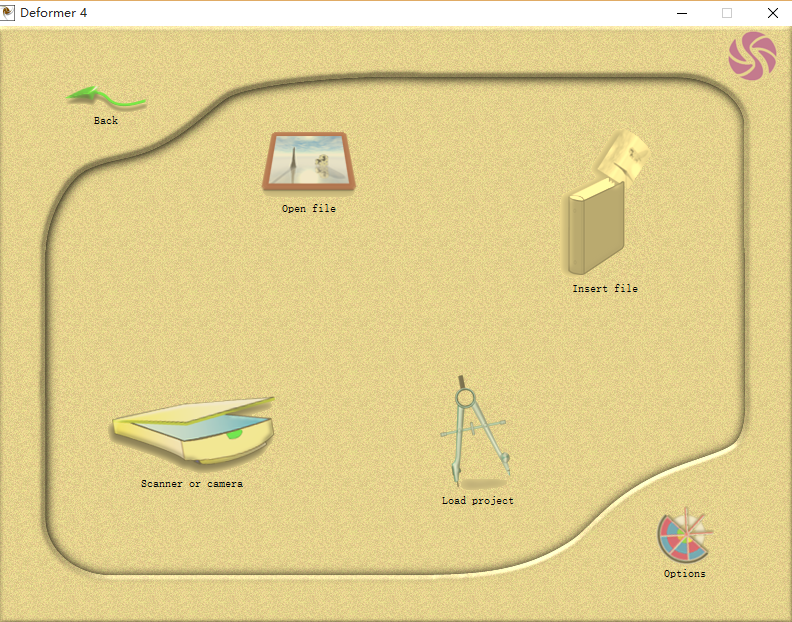This screenshot has width=792, height=622.
Task: Click the Deformer 4 title bar app icon
Action: pyautogui.click(x=8, y=13)
